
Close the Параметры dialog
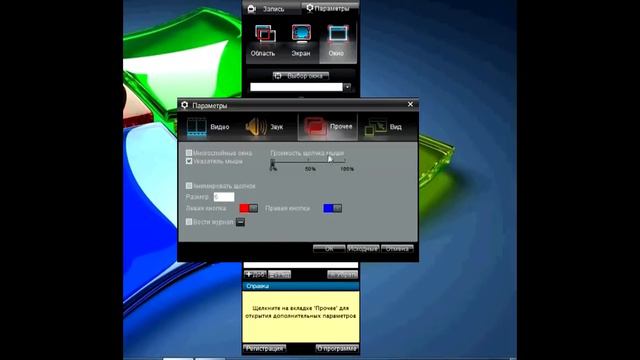pyautogui.click(x=410, y=104)
